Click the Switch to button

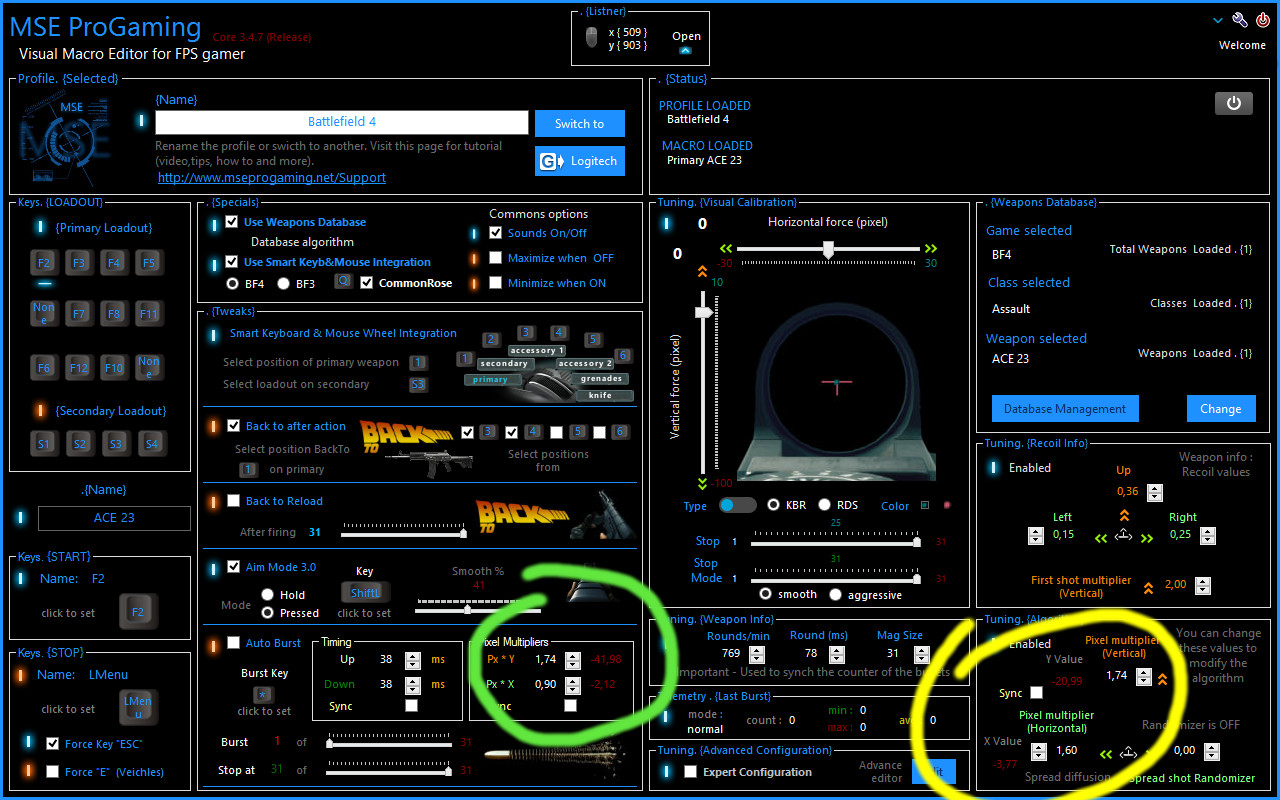(580, 124)
